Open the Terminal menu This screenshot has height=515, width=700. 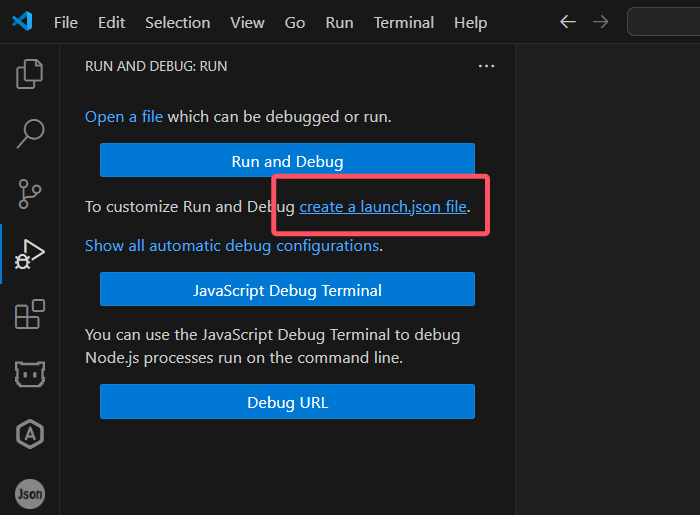pos(403,22)
